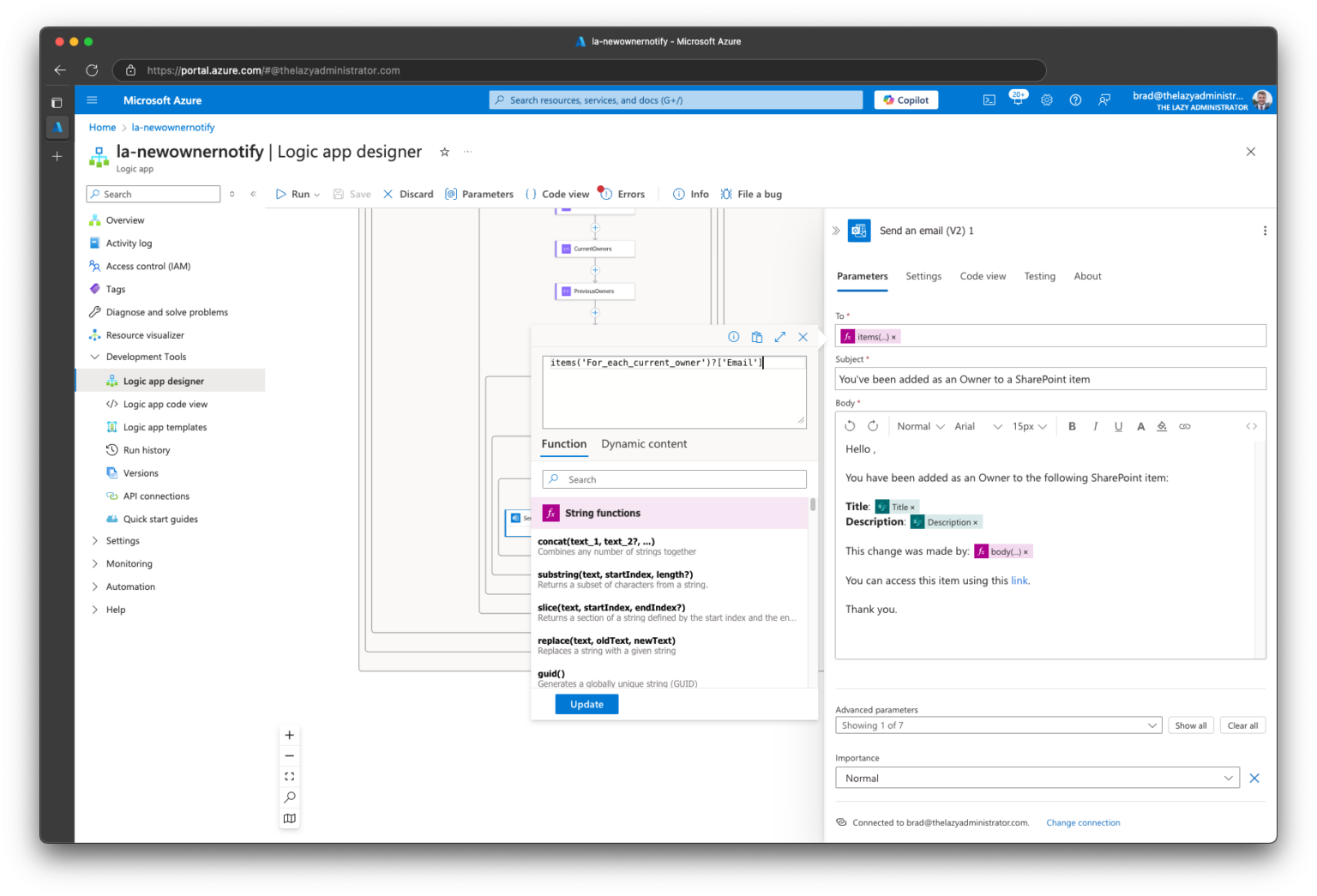The height and width of the screenshot is (896, 1317).
Task: Click the function search field
Action: point(675,480)
